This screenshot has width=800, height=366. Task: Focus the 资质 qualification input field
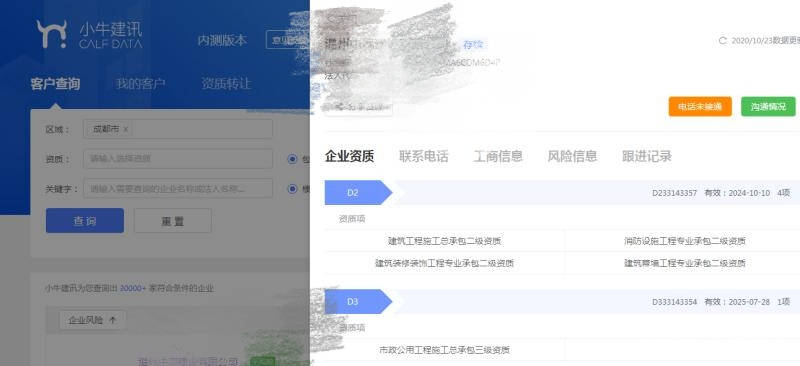pyautogui.click(x=178, y=159)
